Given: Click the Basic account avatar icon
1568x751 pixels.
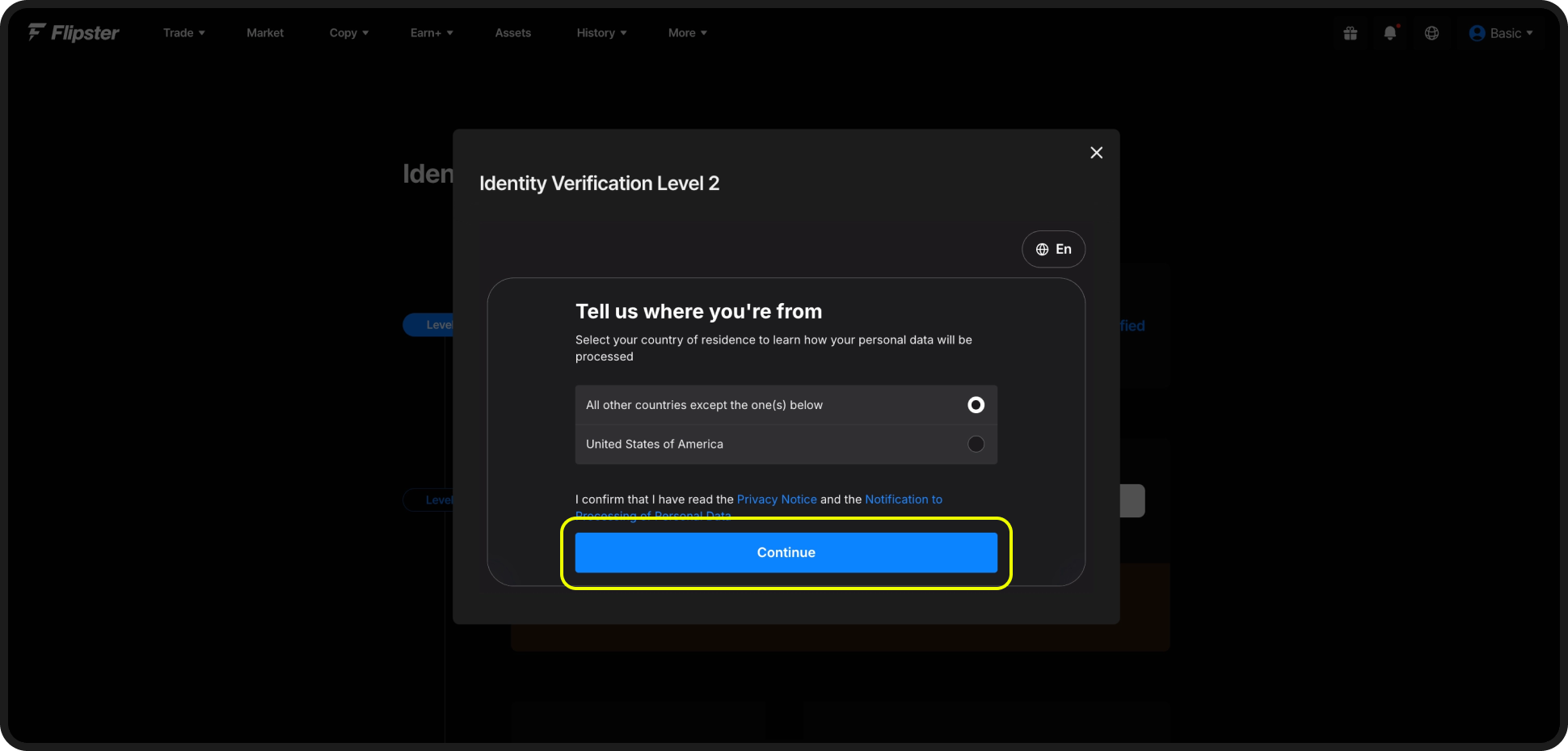Looking at the screenshot, I should coord(1477,33).
